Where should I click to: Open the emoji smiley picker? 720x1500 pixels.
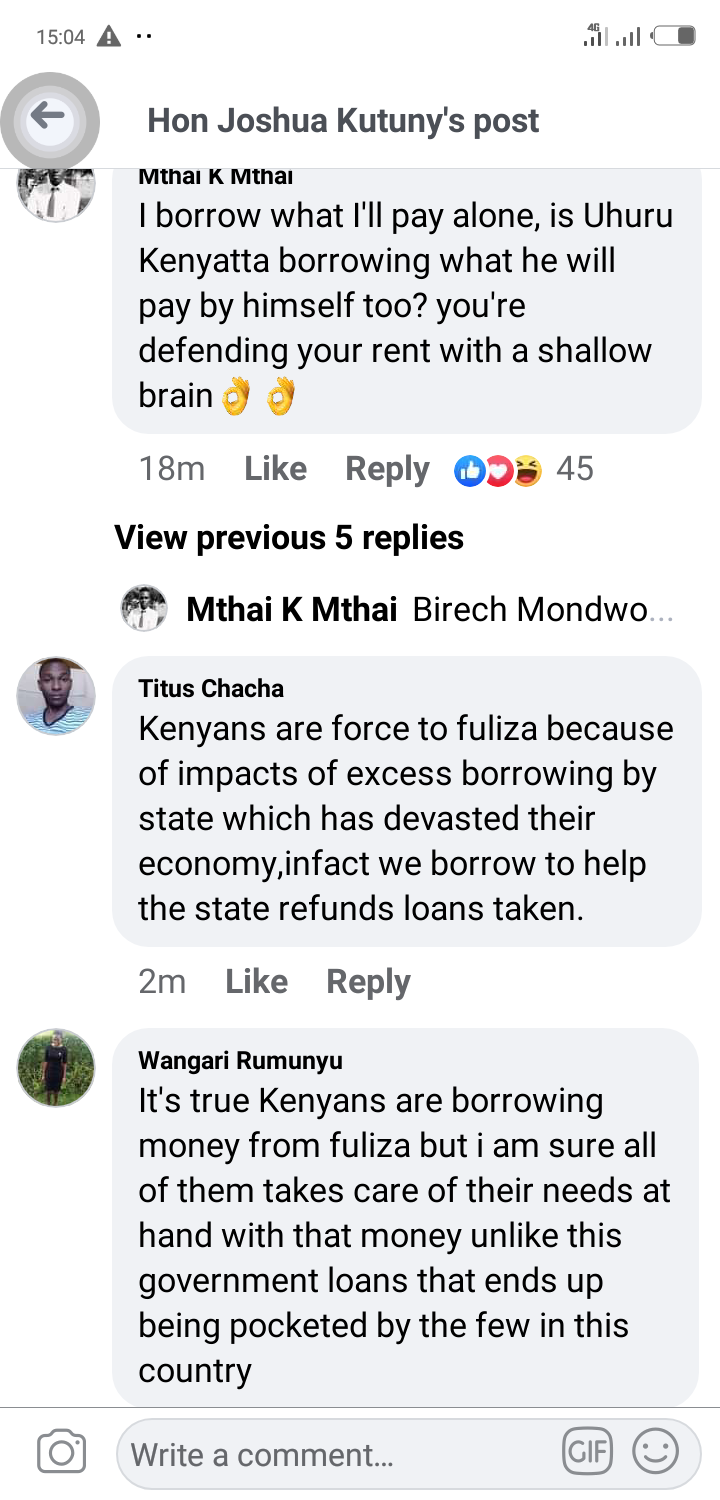point(656,1452)
